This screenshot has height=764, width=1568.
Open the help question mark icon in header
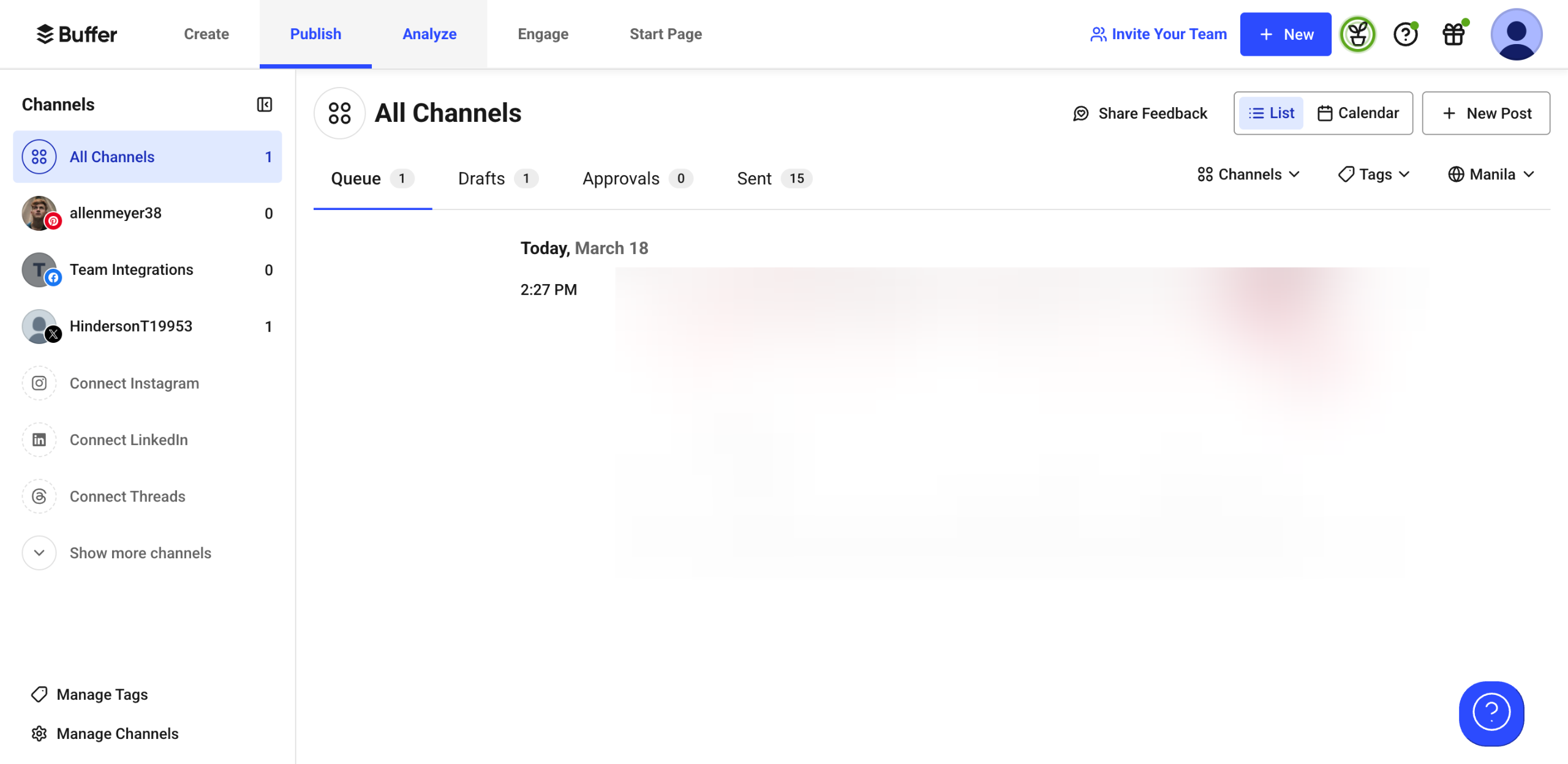click(x=1405, y=34)
